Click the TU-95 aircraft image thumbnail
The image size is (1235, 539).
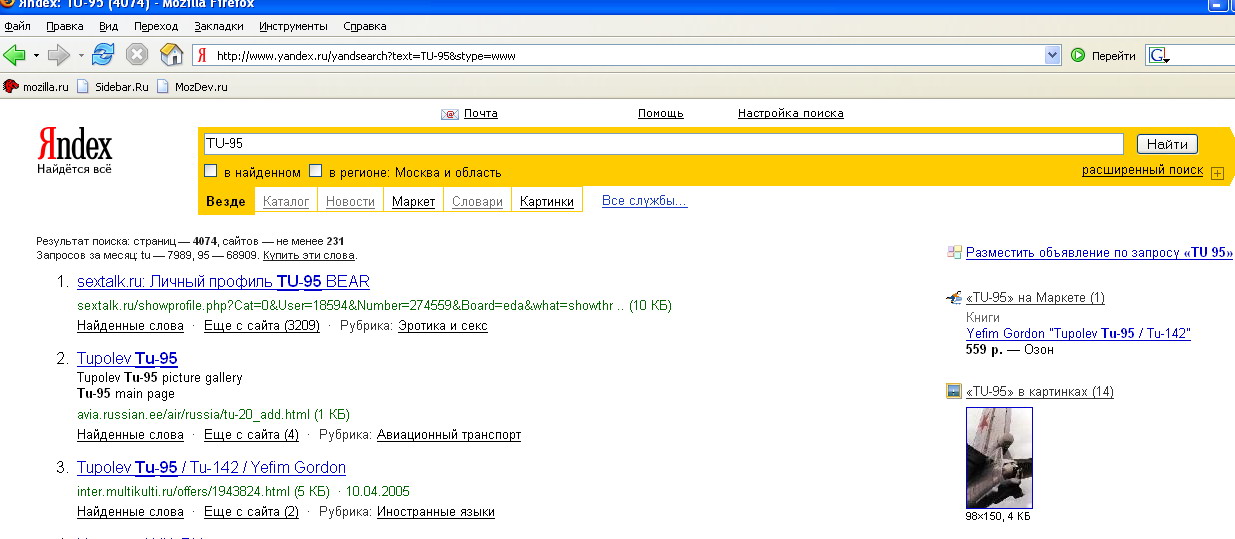coord(999,457)
